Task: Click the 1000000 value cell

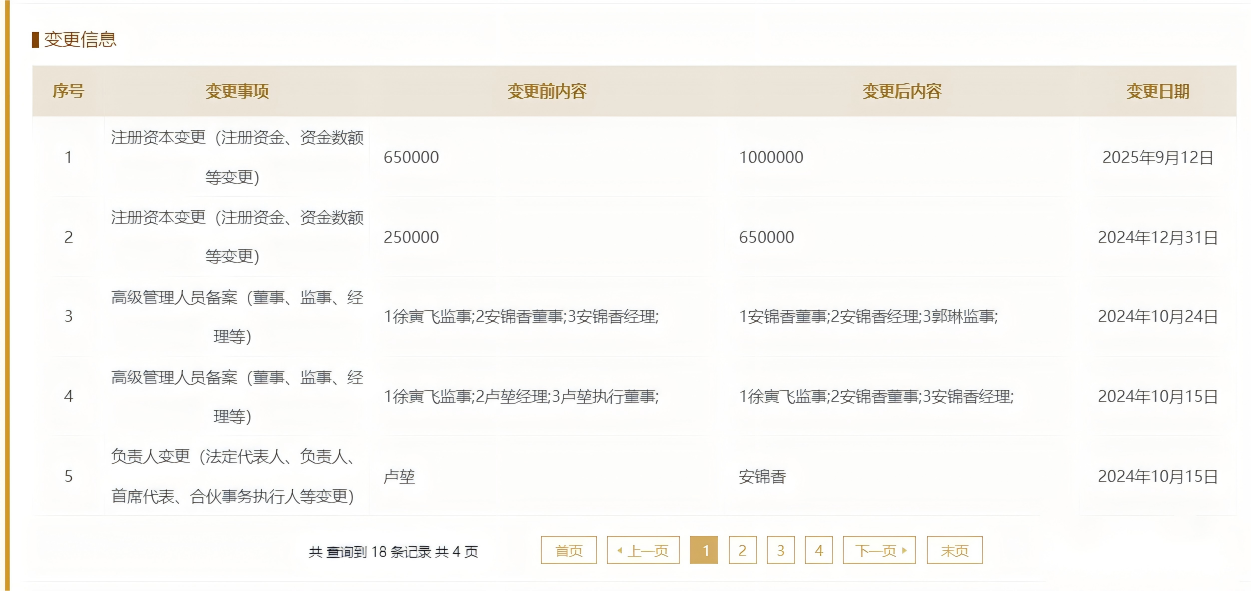Action: [x=771, y=158]
